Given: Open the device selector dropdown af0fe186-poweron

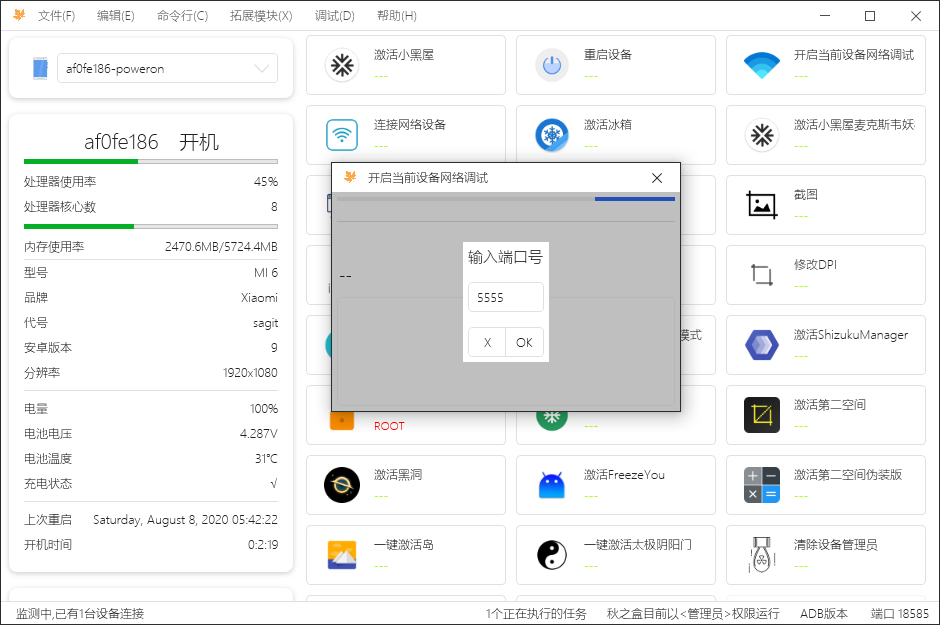Looking at the screenshot, I should click(x=167, y=69).
